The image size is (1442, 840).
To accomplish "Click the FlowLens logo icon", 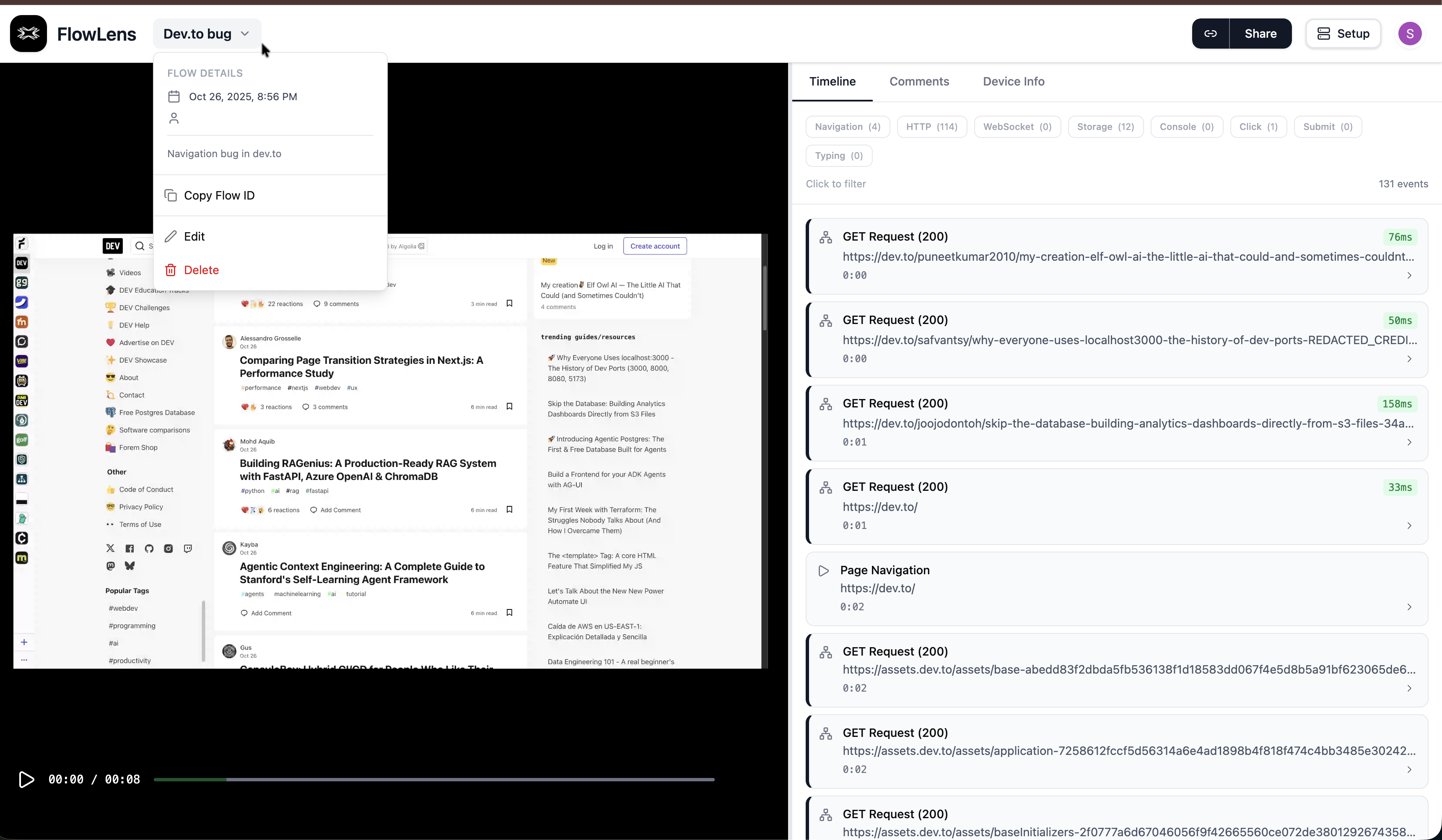I will (28, 33).
